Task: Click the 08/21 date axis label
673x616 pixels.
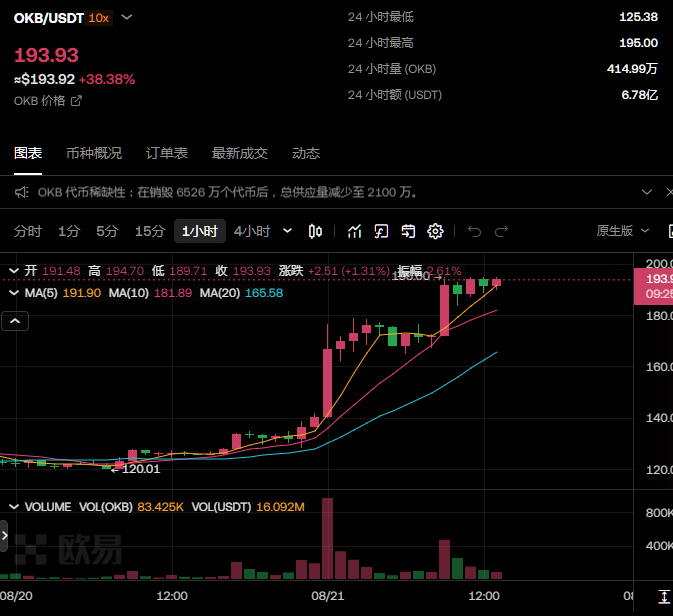Action: tap(328, 596)
